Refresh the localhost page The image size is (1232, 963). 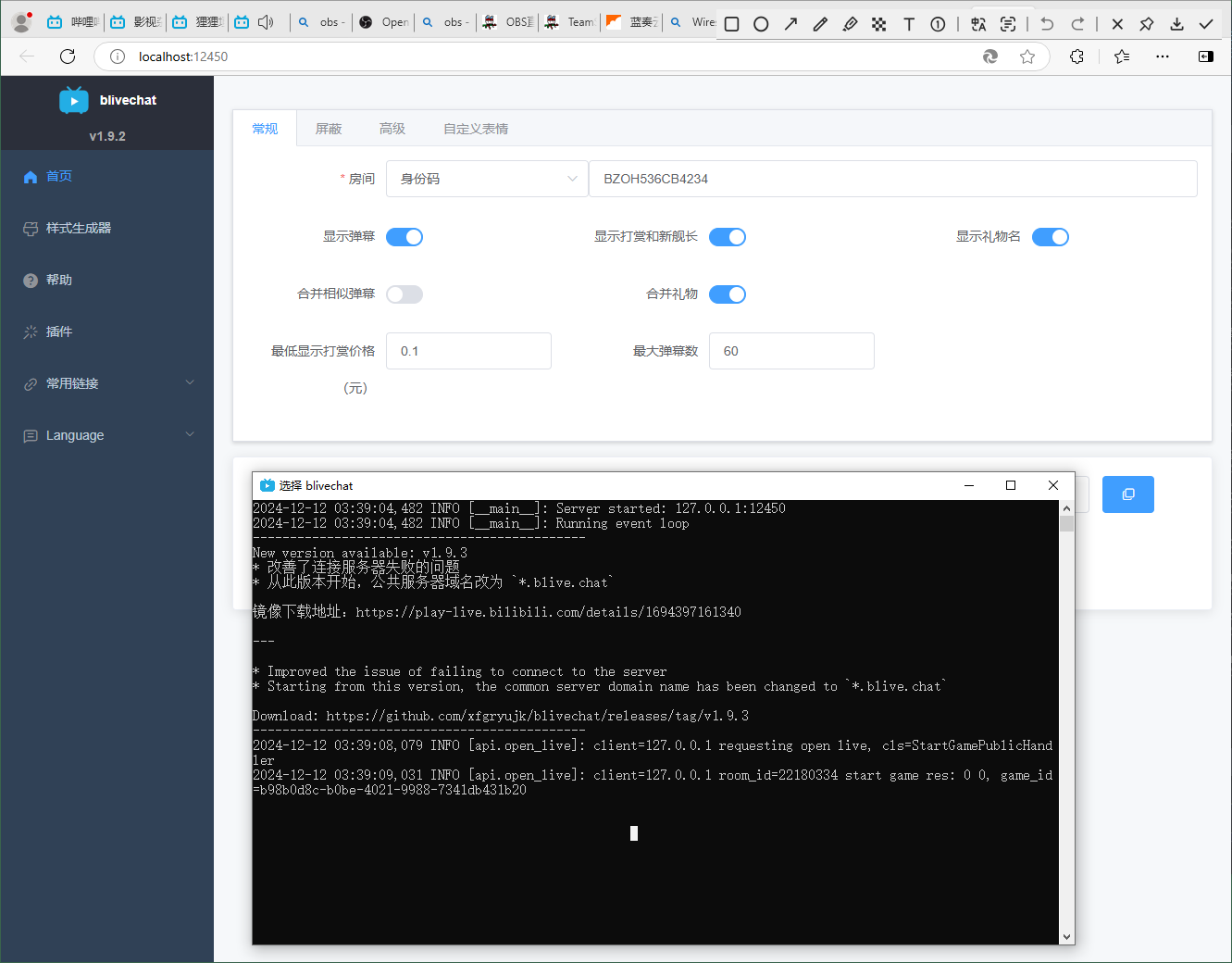(68, 56)
